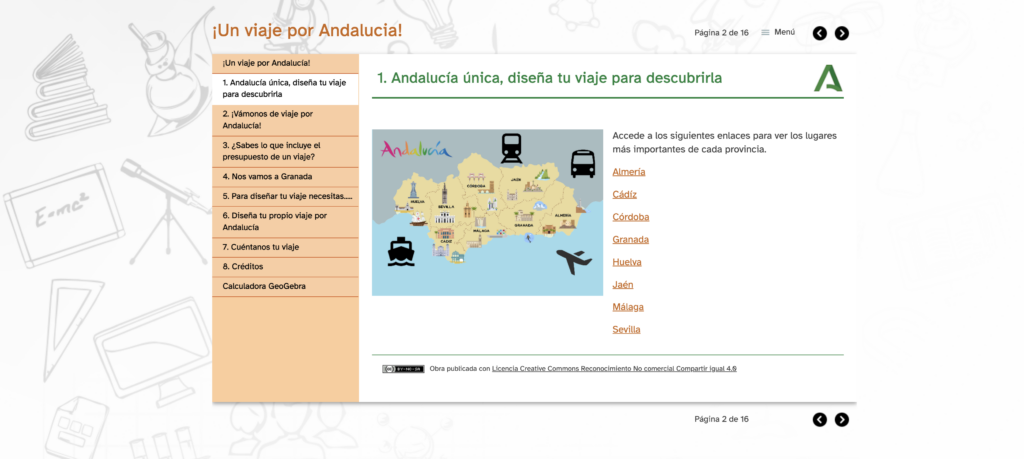This screenshot has width=1024, height=459.
Task: Open the Andalucía map image
Action: [x=487, y=212]
